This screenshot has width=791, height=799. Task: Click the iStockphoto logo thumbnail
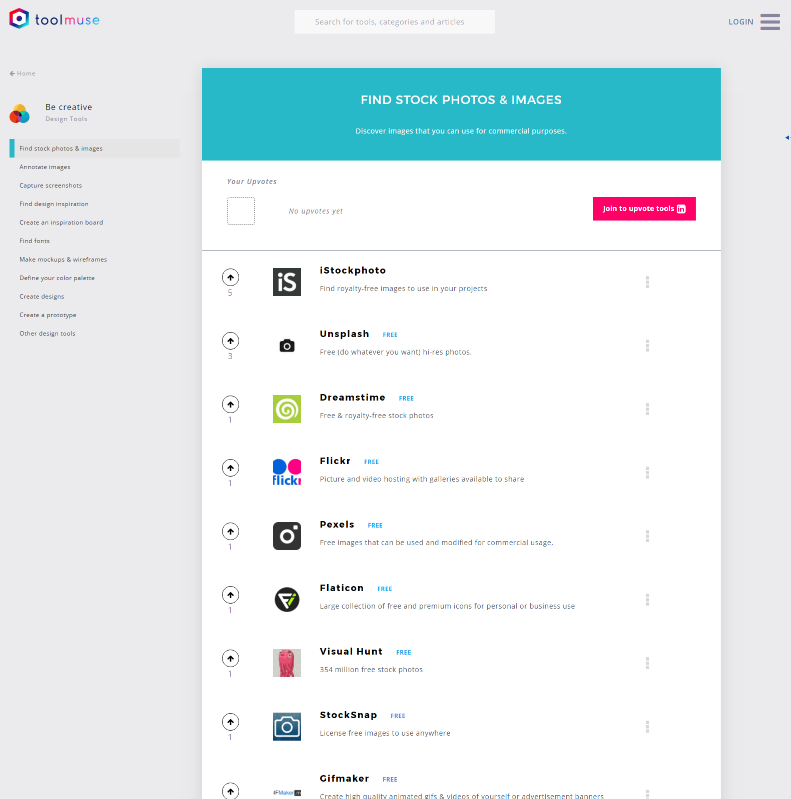(287, 282)
